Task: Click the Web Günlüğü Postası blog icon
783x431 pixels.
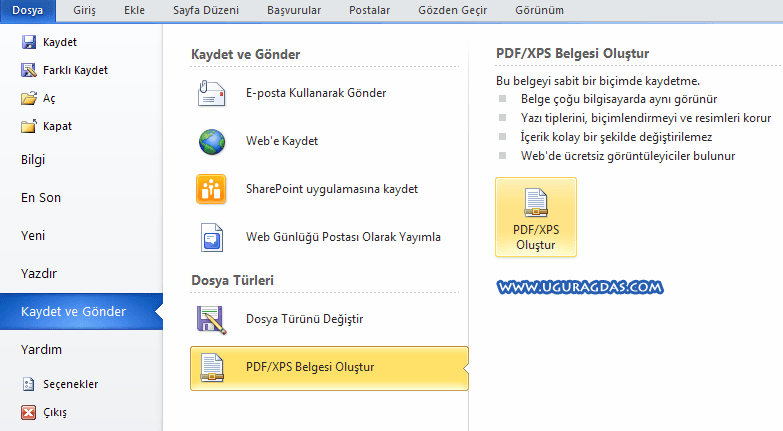Action: (212, 237)
